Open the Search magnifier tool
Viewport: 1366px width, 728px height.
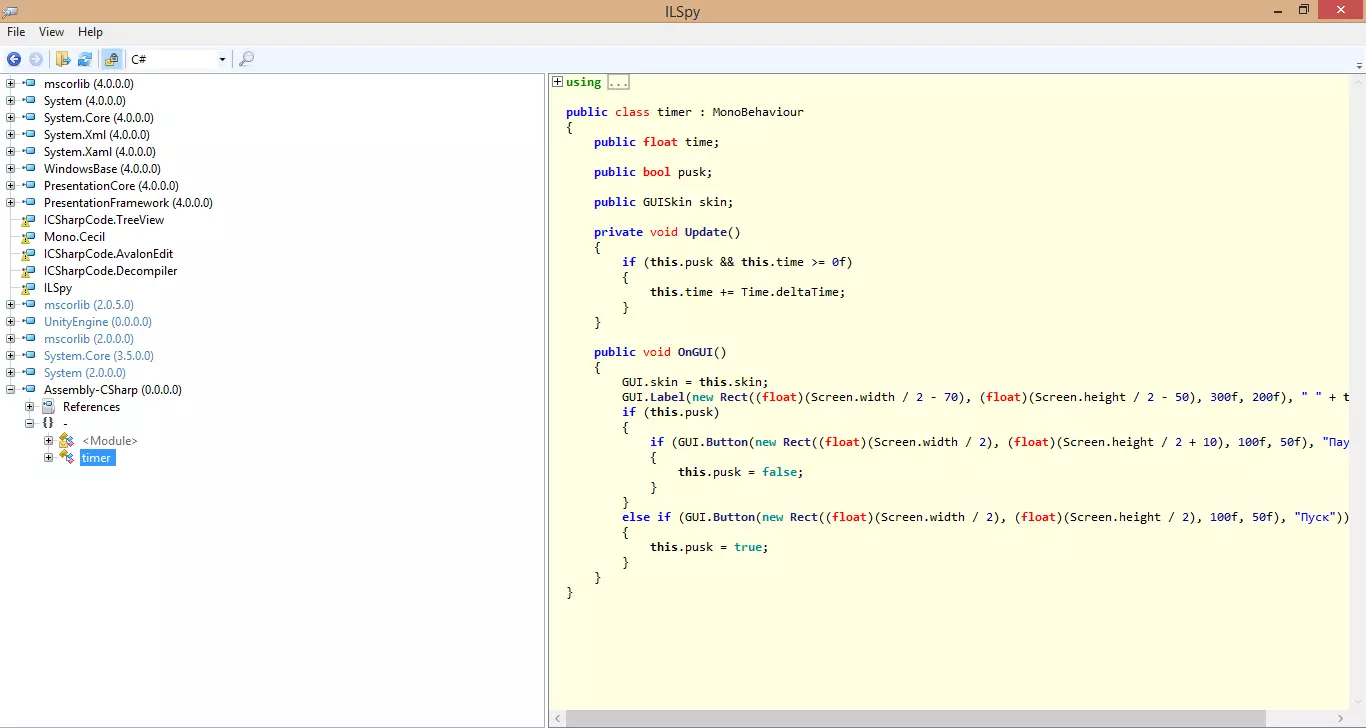(246, 59)
